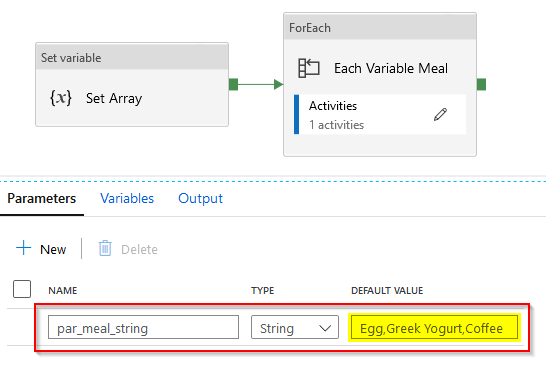Click the trash can Delete icon

[105, 249]
